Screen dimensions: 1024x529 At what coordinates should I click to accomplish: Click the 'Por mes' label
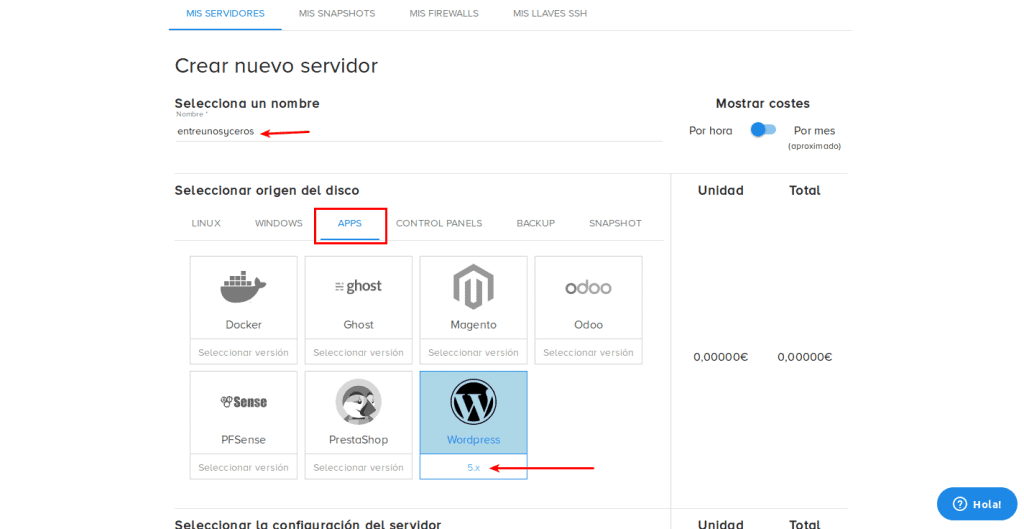coord(814,131)
